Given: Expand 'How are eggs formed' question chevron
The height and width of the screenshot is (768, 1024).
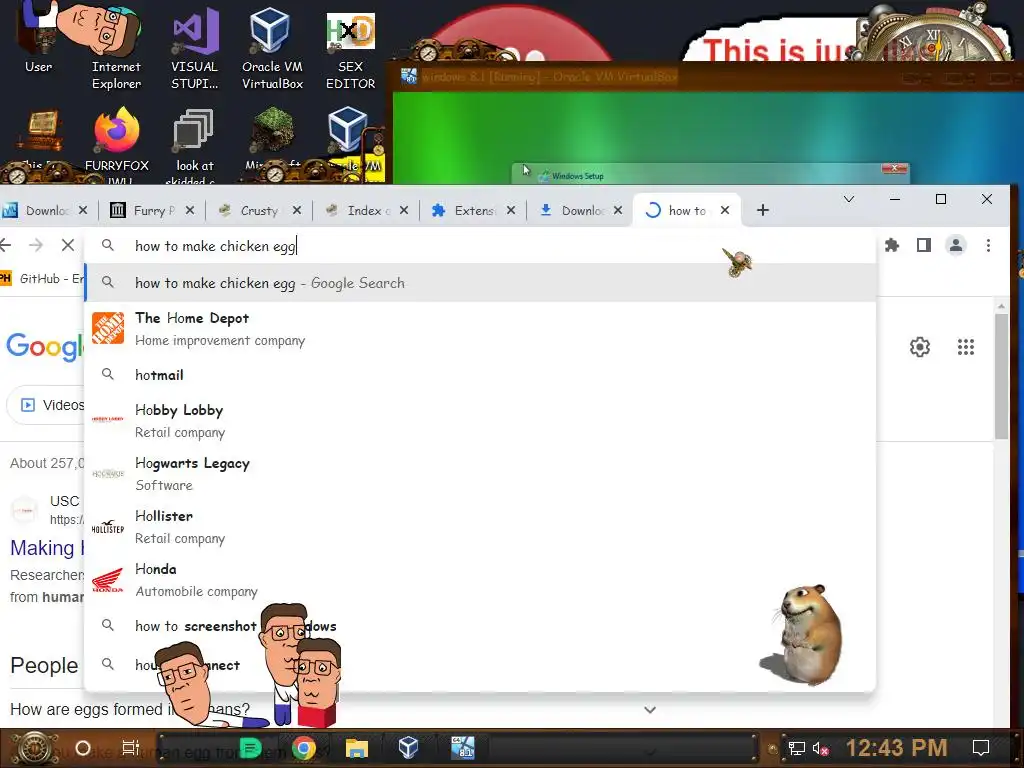Looking at the screenshot, I should [x=650, y=710].
